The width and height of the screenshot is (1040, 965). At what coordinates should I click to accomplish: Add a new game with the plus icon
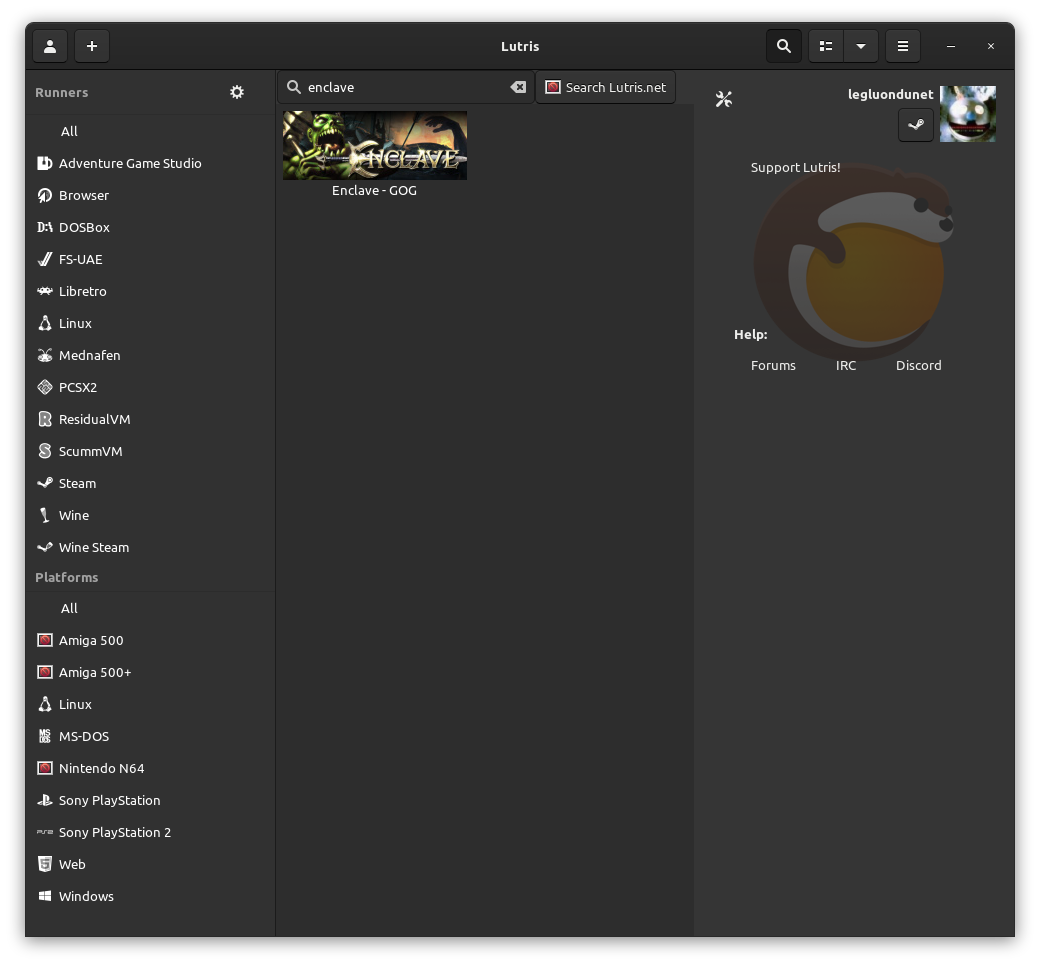coord(92,46)
